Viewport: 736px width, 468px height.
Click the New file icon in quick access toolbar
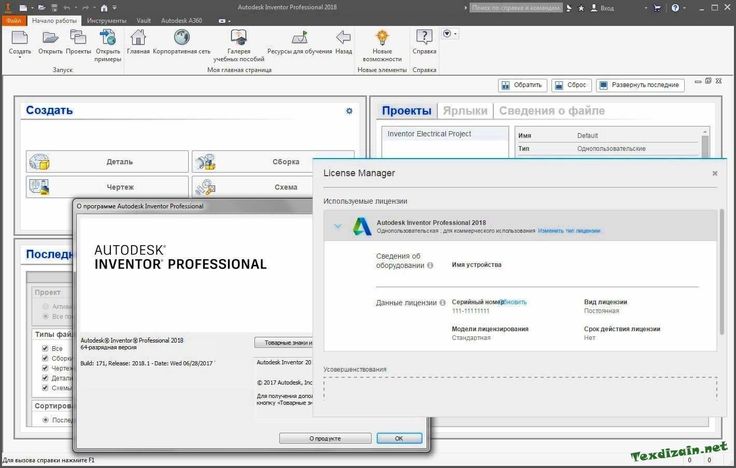coord(23,8)
